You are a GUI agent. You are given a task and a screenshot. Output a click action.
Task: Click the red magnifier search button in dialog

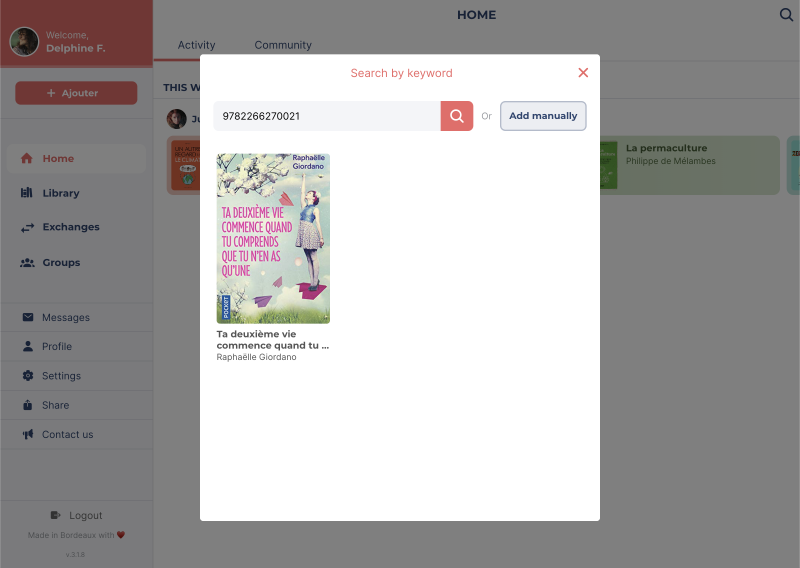(457, 116)
